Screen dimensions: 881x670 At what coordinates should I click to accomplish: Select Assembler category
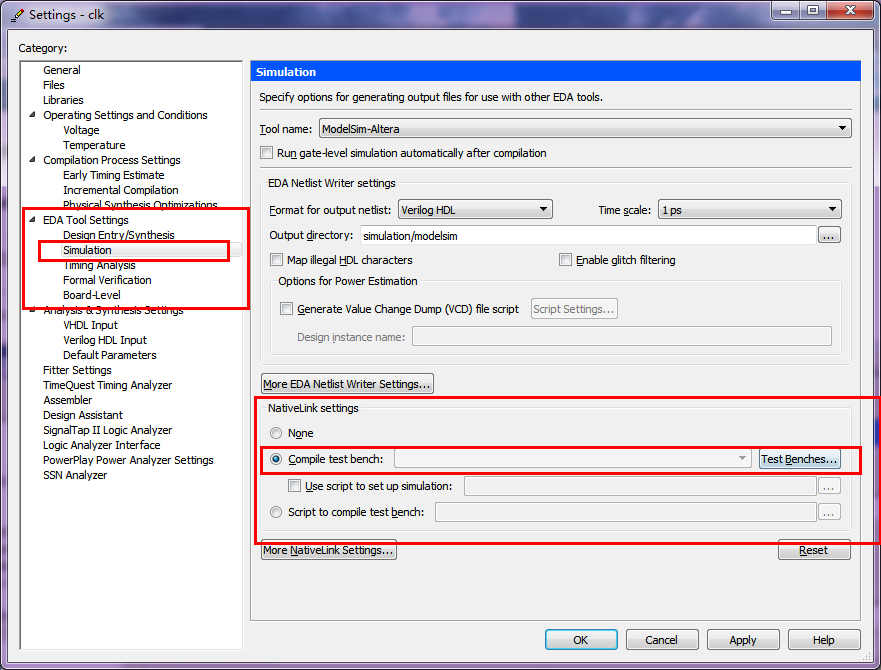coord(68,400)
